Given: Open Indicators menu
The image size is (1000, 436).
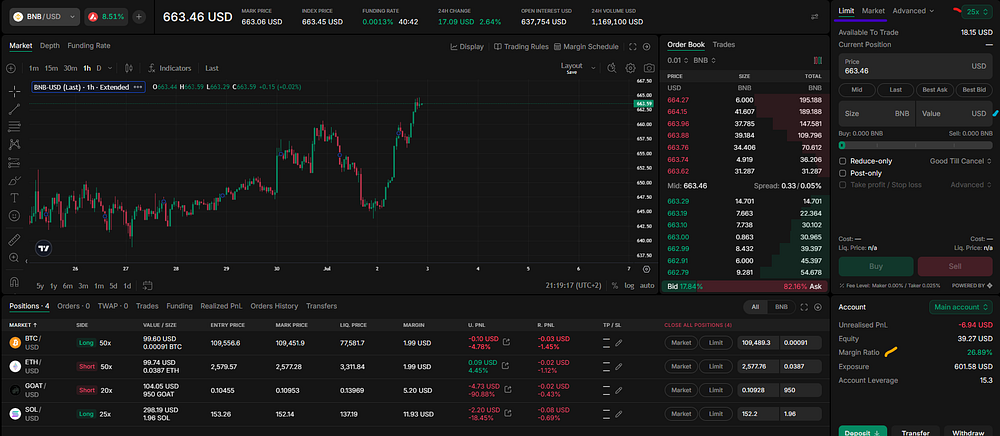Looking at the screenshot, I should [x=170, y=68].
